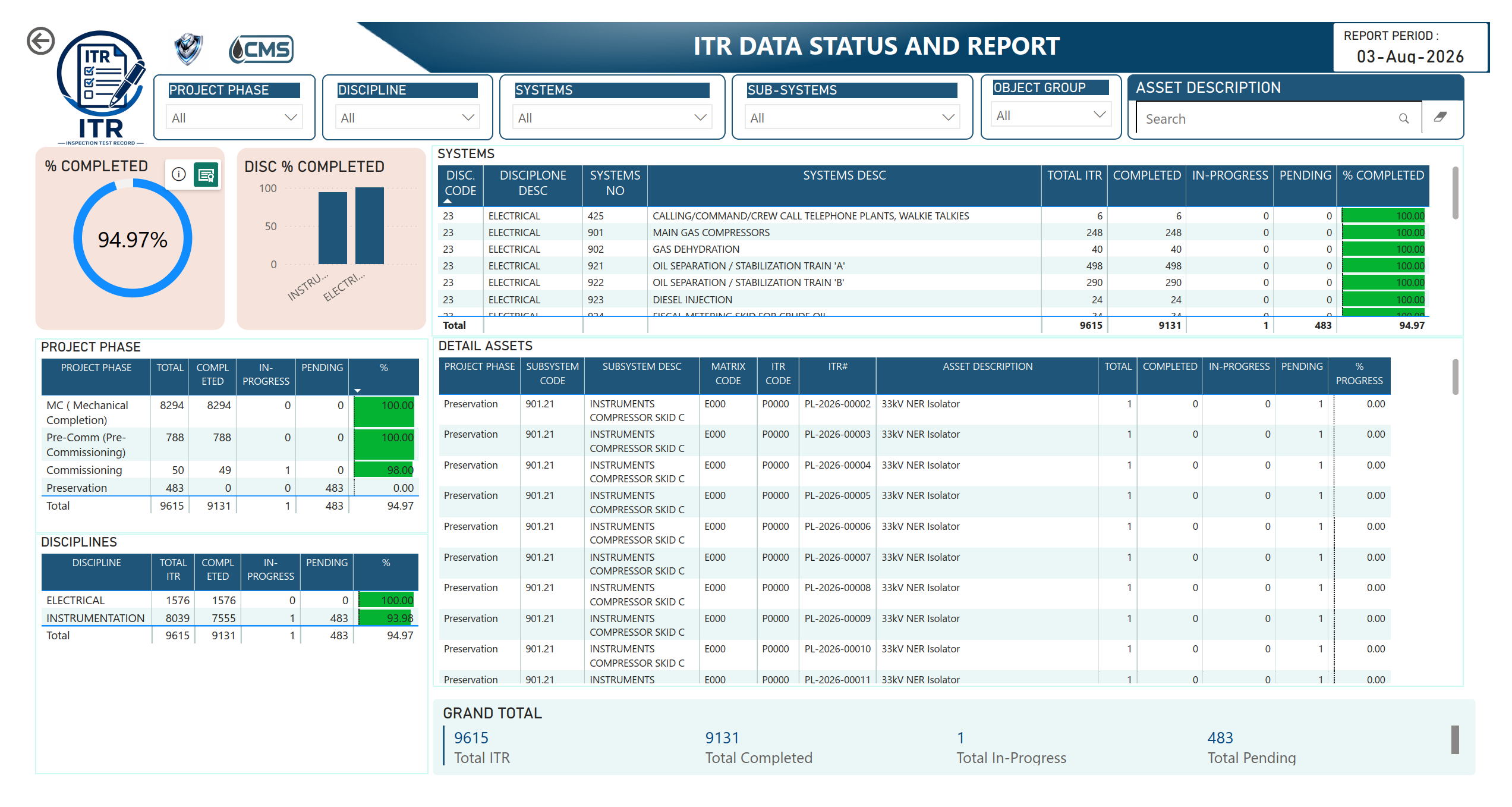Image resolution: width=1512 pixels, height=807 pixels.
Task: Select the MC (Mechanical Completion) row
Action: click(x=230, y=412)
